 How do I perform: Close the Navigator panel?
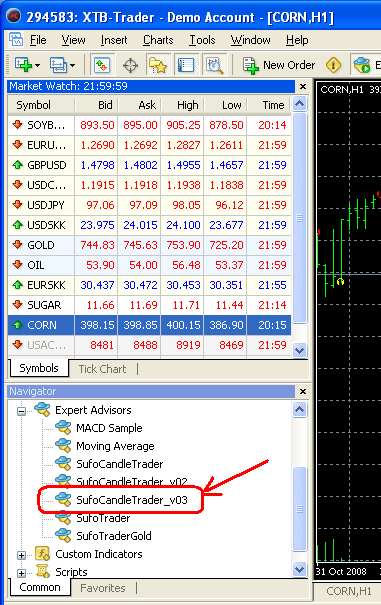click(x=303, y=391)
